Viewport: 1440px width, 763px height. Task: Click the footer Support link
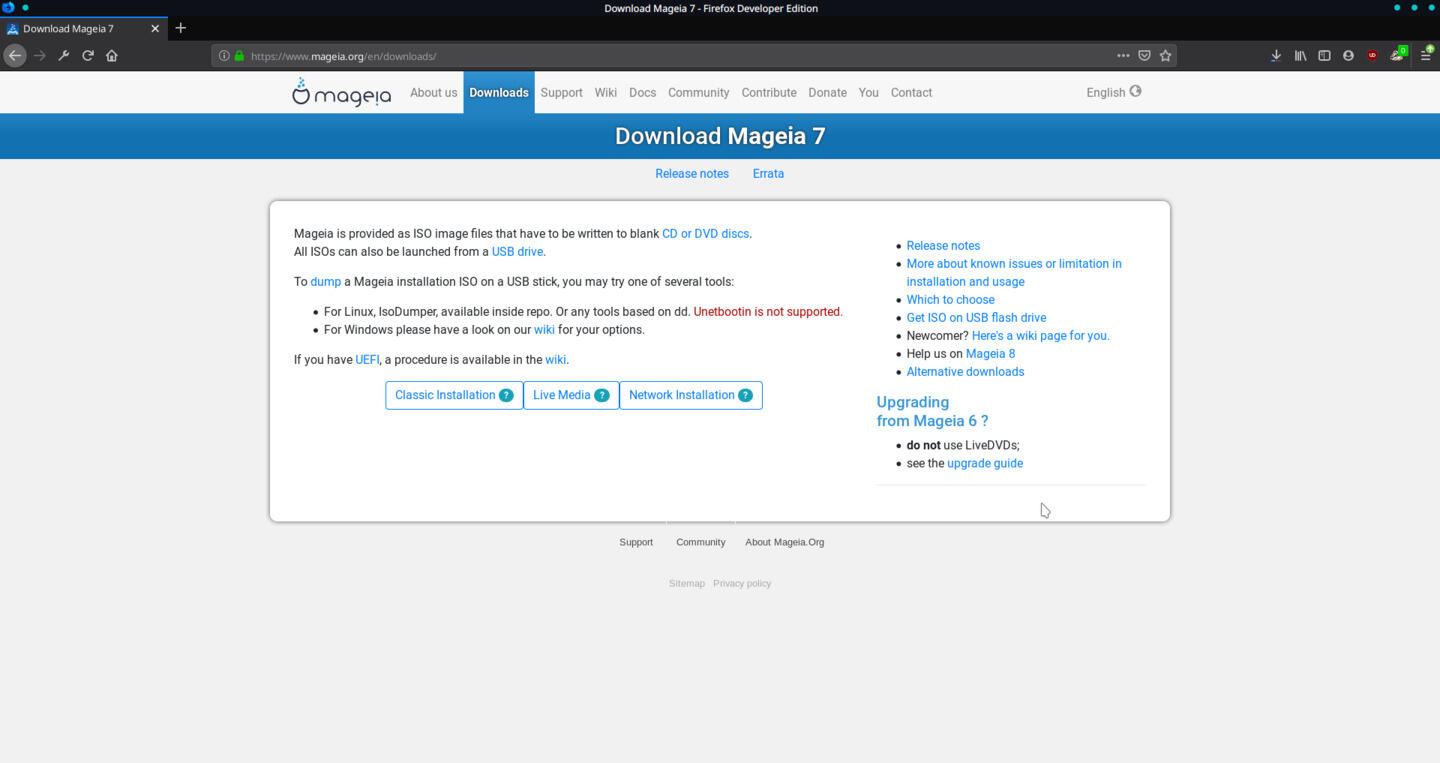[636, 542]
